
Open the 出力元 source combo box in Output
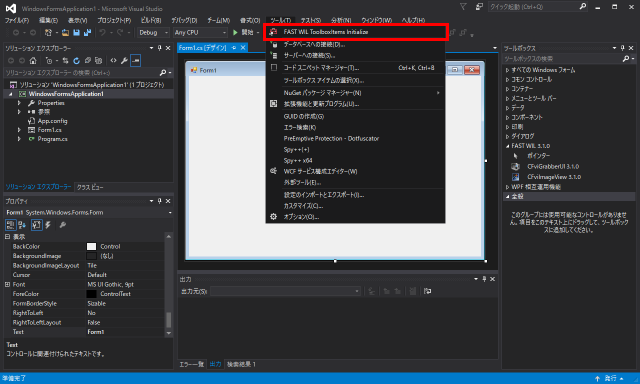coord(285,291)
